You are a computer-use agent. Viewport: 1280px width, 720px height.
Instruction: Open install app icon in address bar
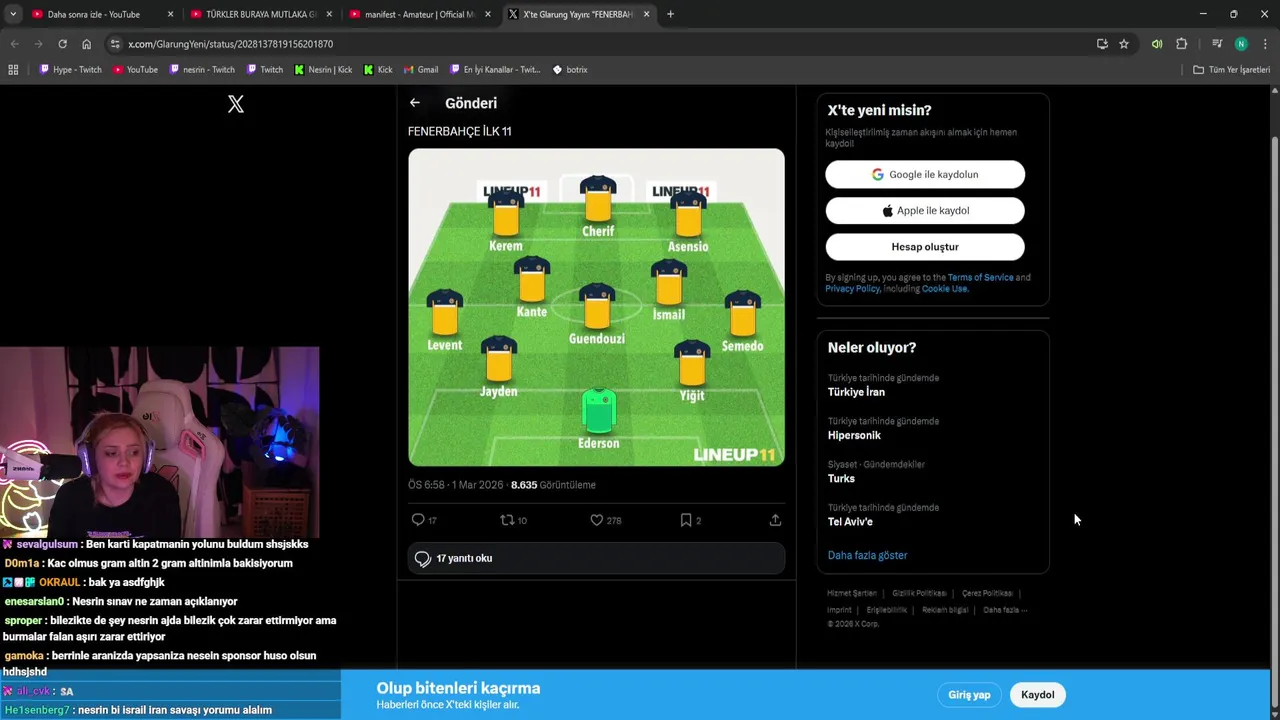pos(1102,44)
